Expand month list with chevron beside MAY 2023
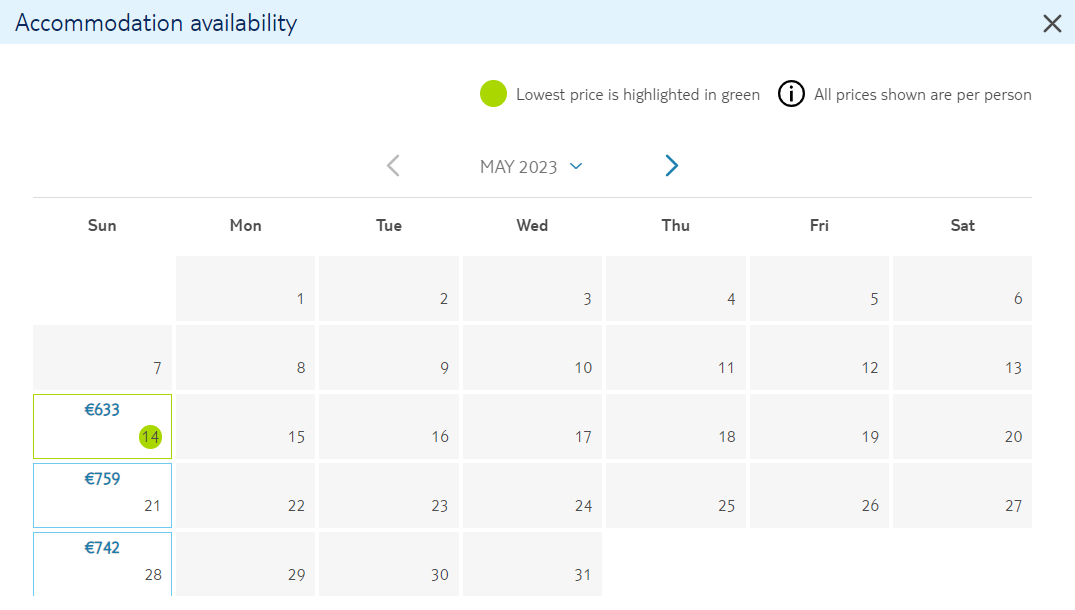 coord(576,166)
